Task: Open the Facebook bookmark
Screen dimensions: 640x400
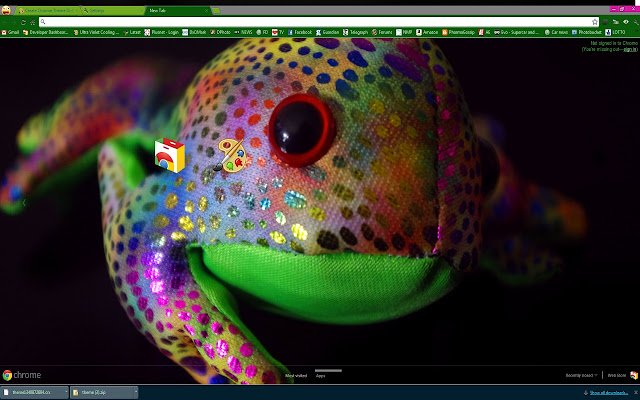Action: pyautogui.click(x=300, y=32)
